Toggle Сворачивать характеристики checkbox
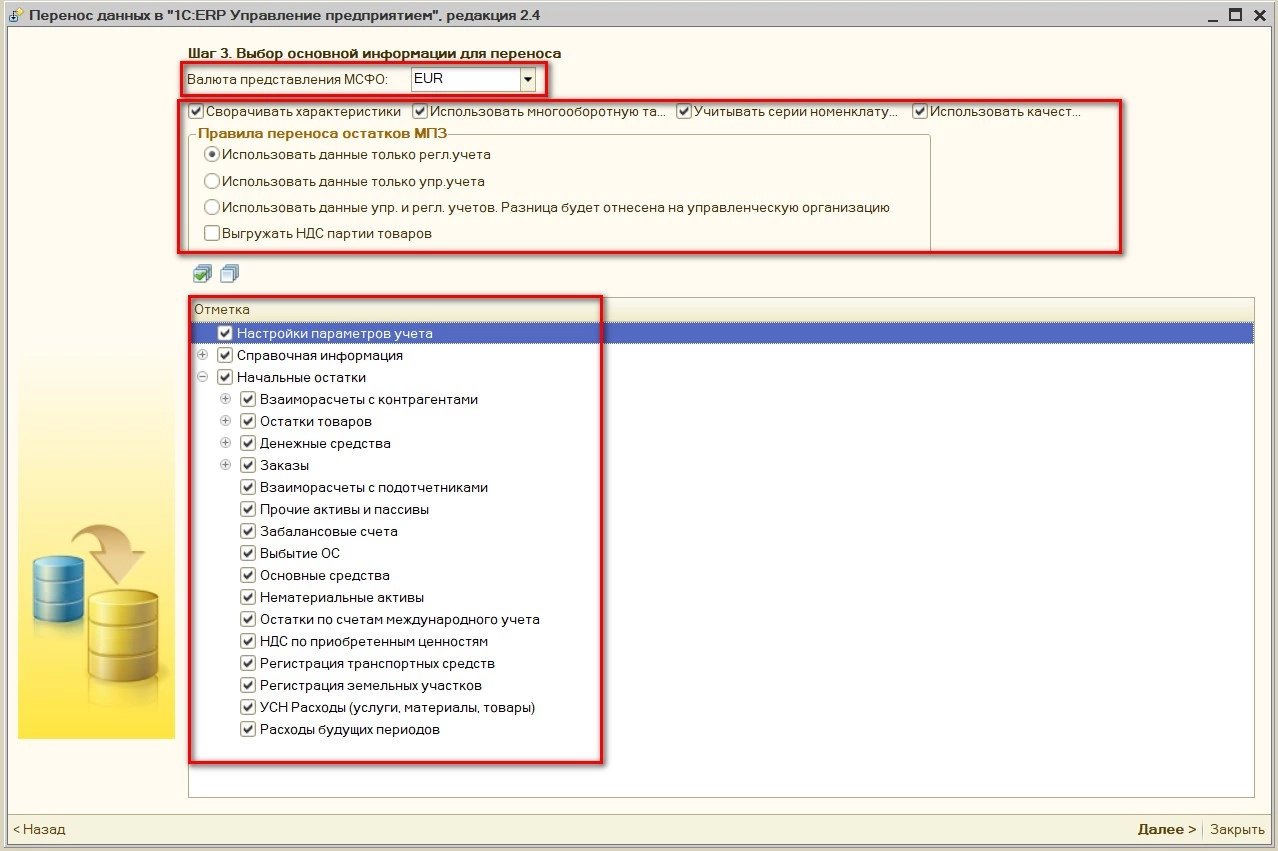 [196, 112]
